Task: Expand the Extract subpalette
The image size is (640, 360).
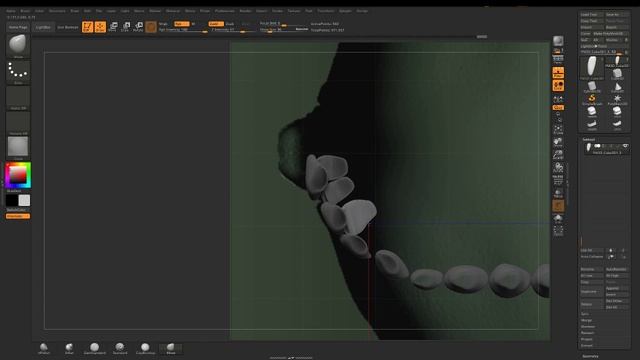Action: (587, 346)
